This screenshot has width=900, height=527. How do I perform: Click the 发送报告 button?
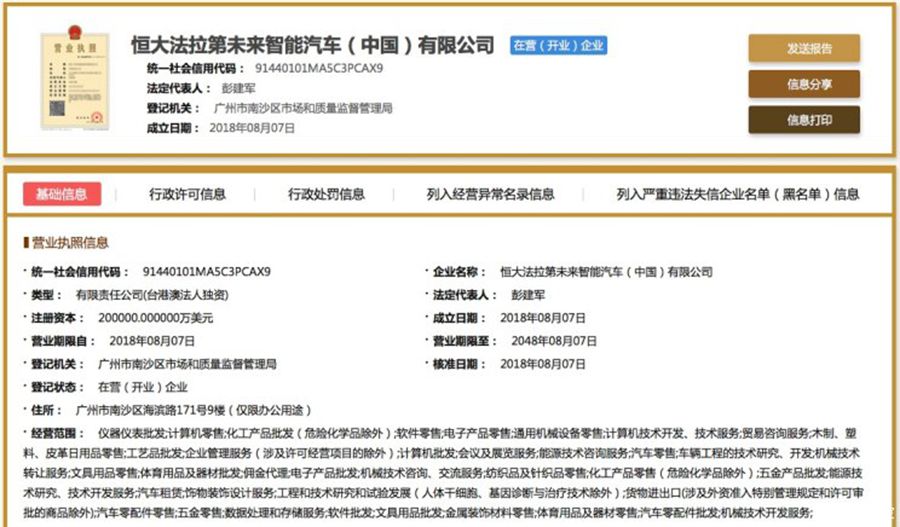point(803,49)
